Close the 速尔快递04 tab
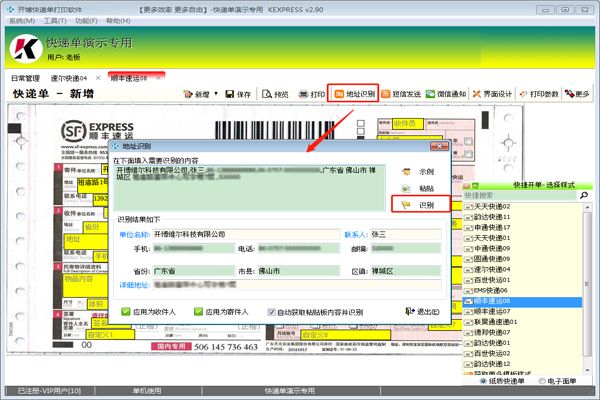 [98, 78]
